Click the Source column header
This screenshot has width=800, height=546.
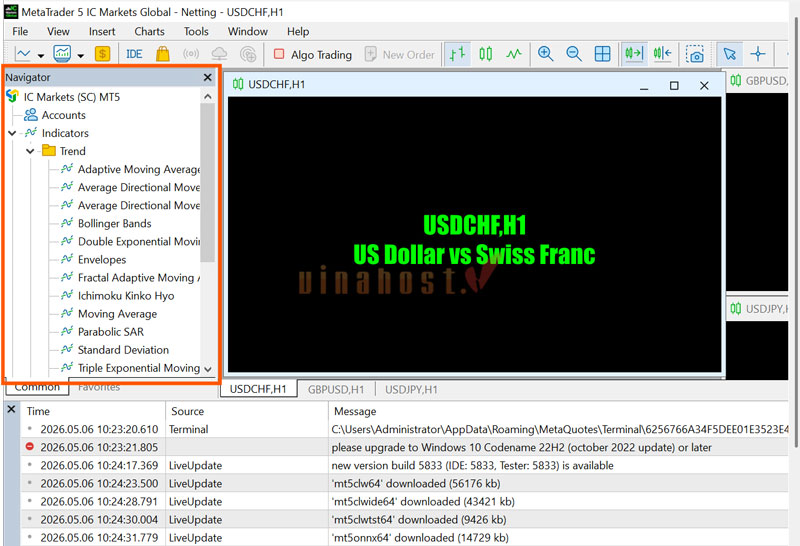[246, 411]
